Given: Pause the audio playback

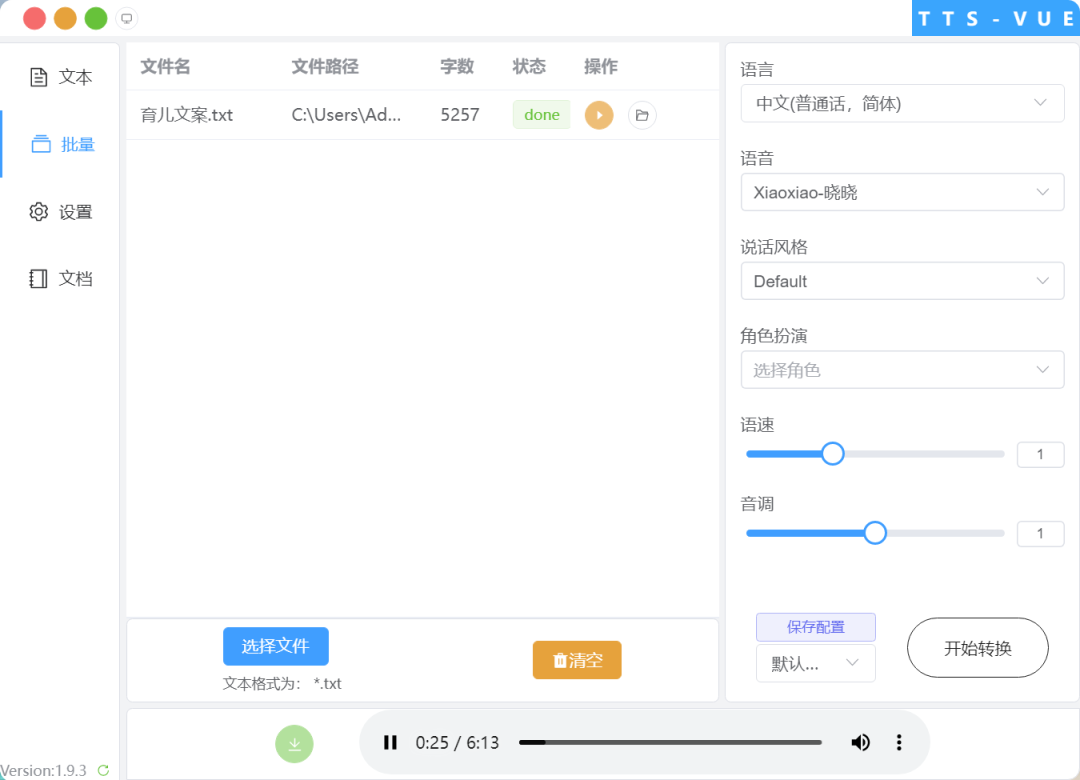Looking at the screenshot, I should coord(390,743).
